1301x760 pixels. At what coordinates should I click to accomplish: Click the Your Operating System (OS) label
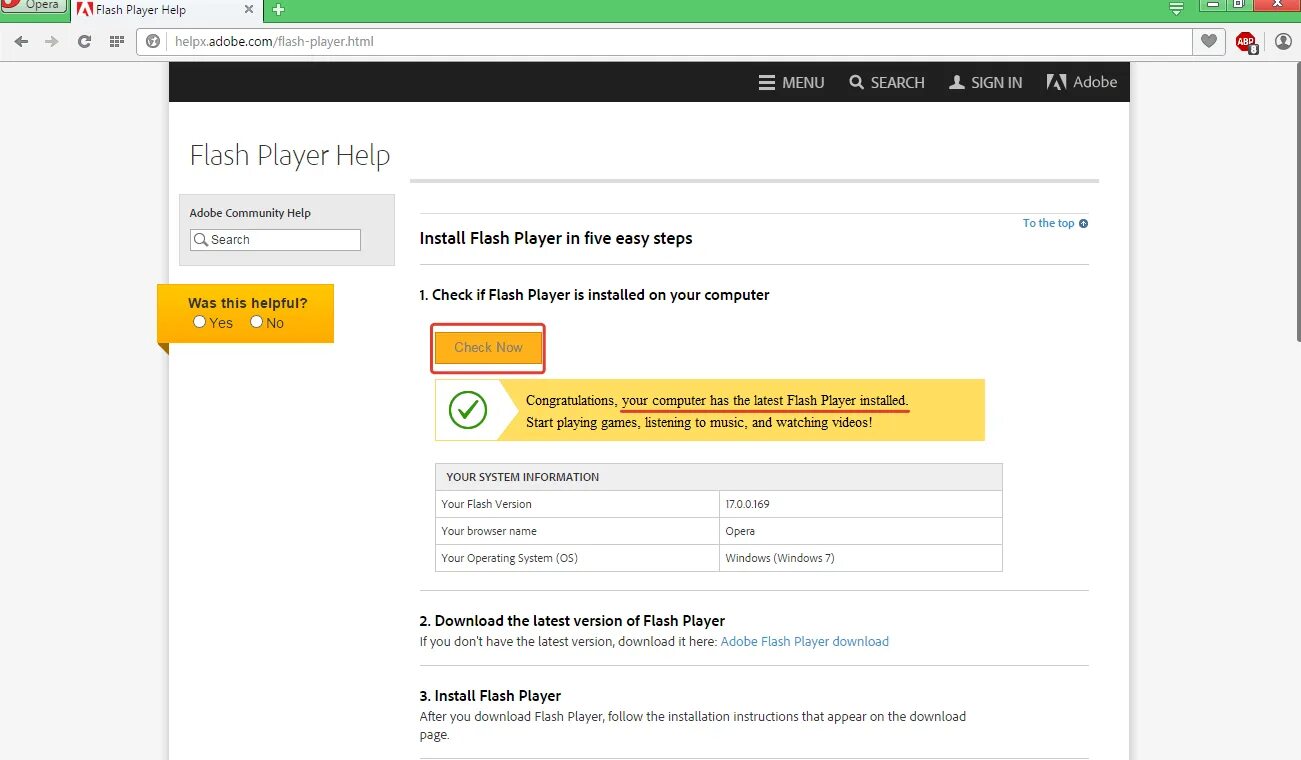coord(510,558)
